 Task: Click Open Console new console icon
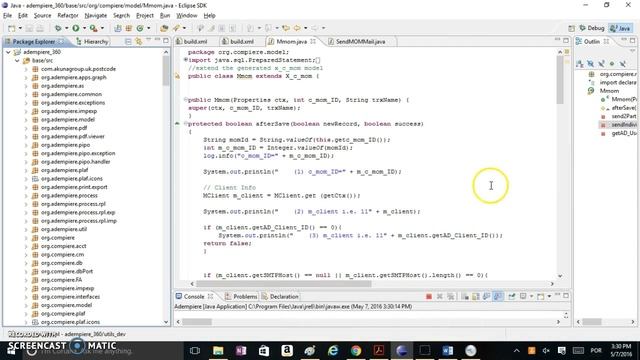541,296
